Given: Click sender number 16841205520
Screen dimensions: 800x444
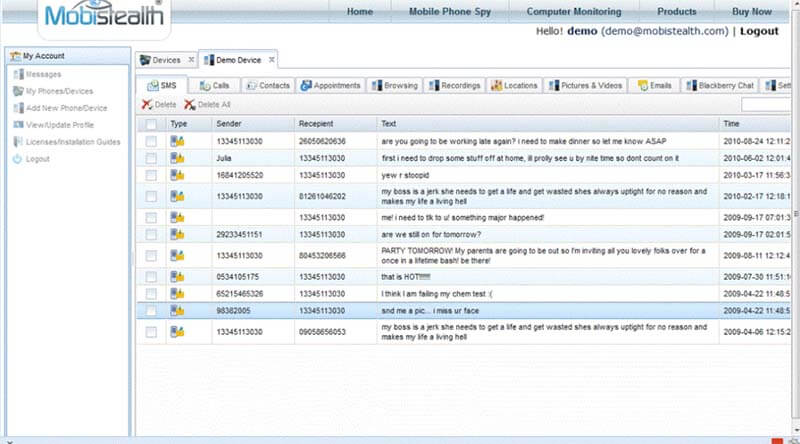Looking at the screenshot, I should 240,175.
